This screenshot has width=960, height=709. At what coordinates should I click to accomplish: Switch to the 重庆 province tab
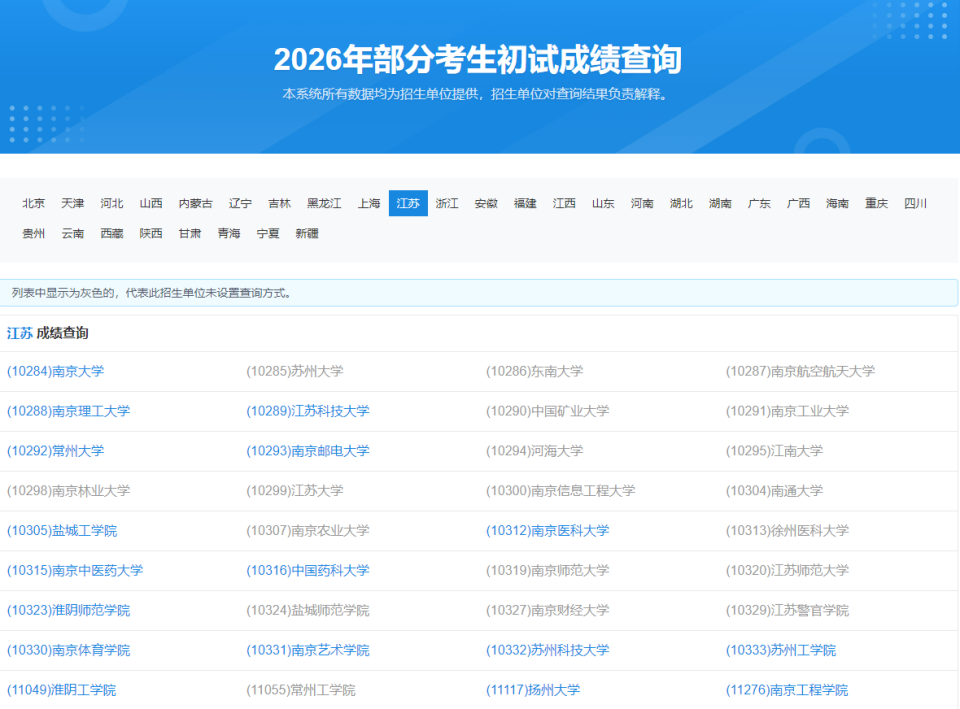[876, 202]
